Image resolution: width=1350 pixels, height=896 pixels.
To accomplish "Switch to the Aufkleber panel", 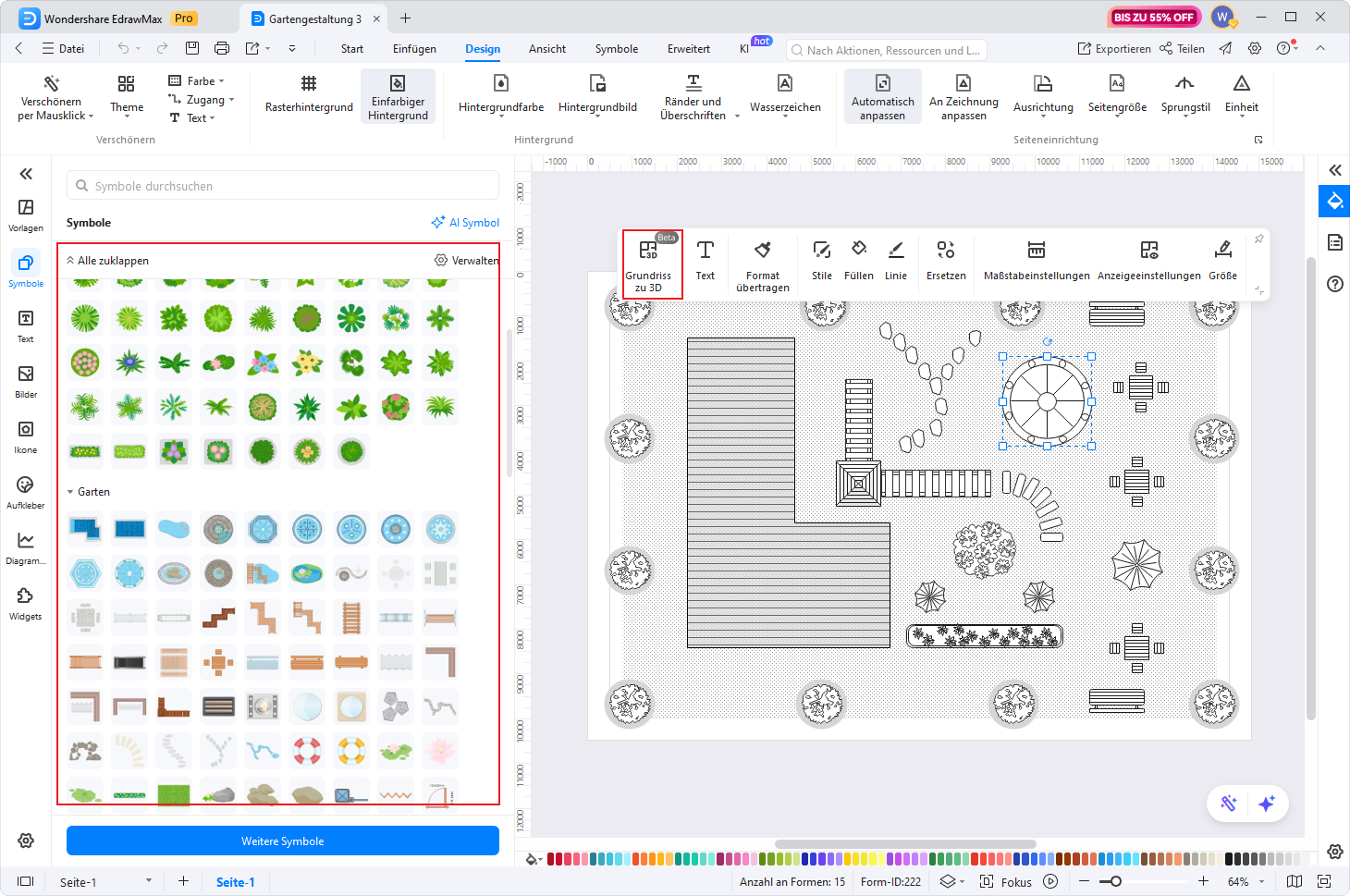I will pos(25,492).
